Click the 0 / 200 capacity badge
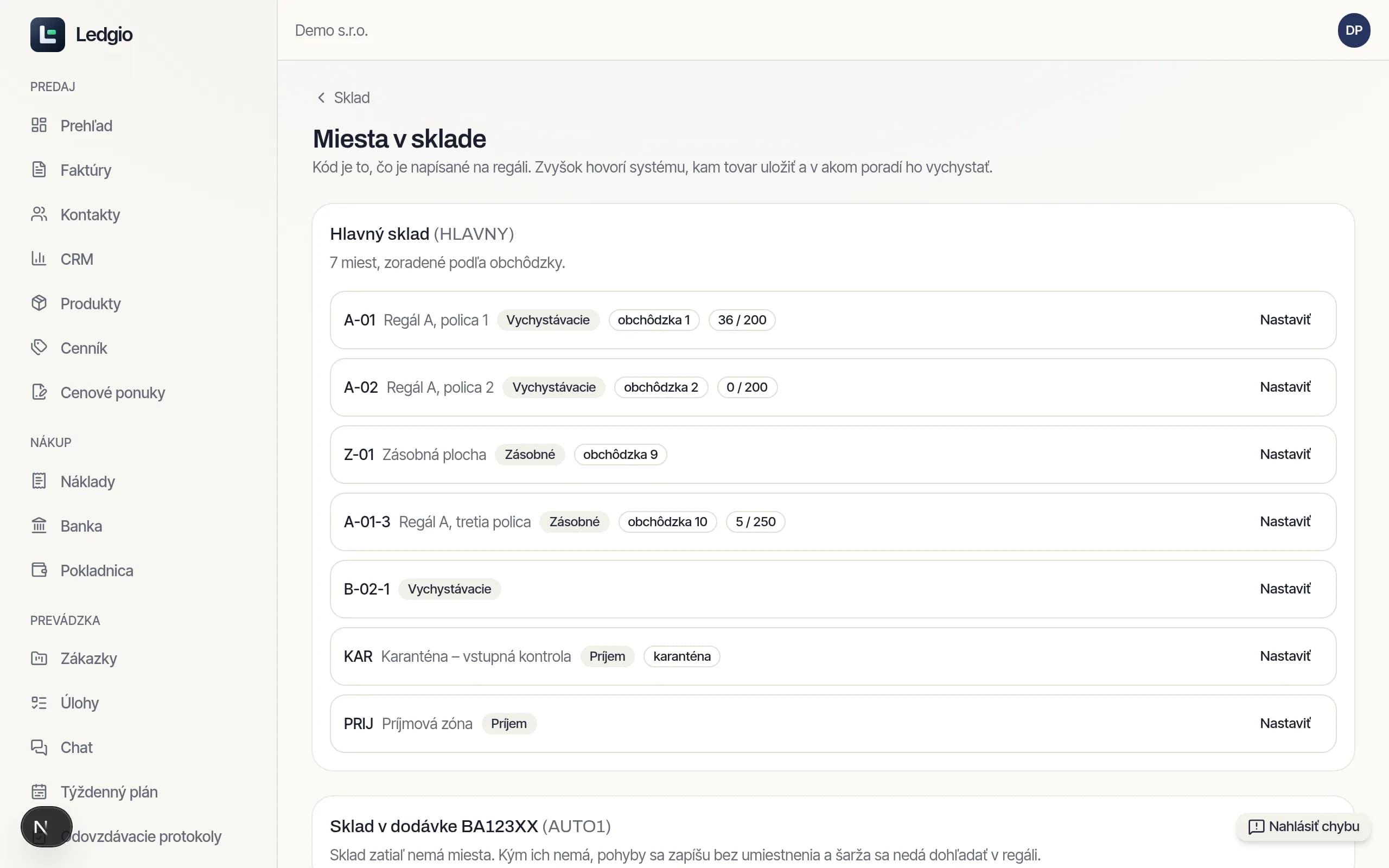Viewport: 1389px width, 868px height. click(747, 387)
